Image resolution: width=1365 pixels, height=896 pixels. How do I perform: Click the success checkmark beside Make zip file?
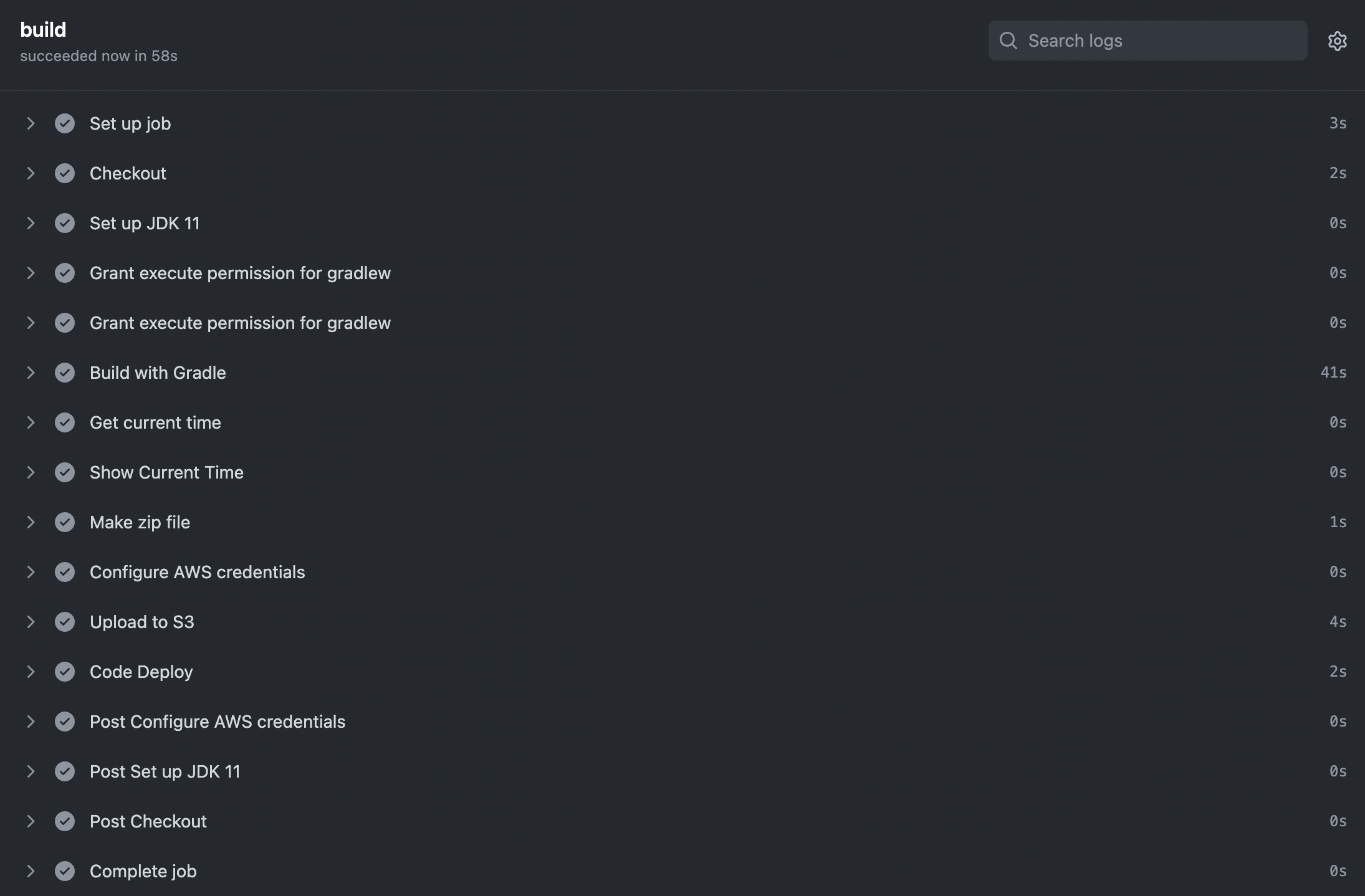[65, 522]
